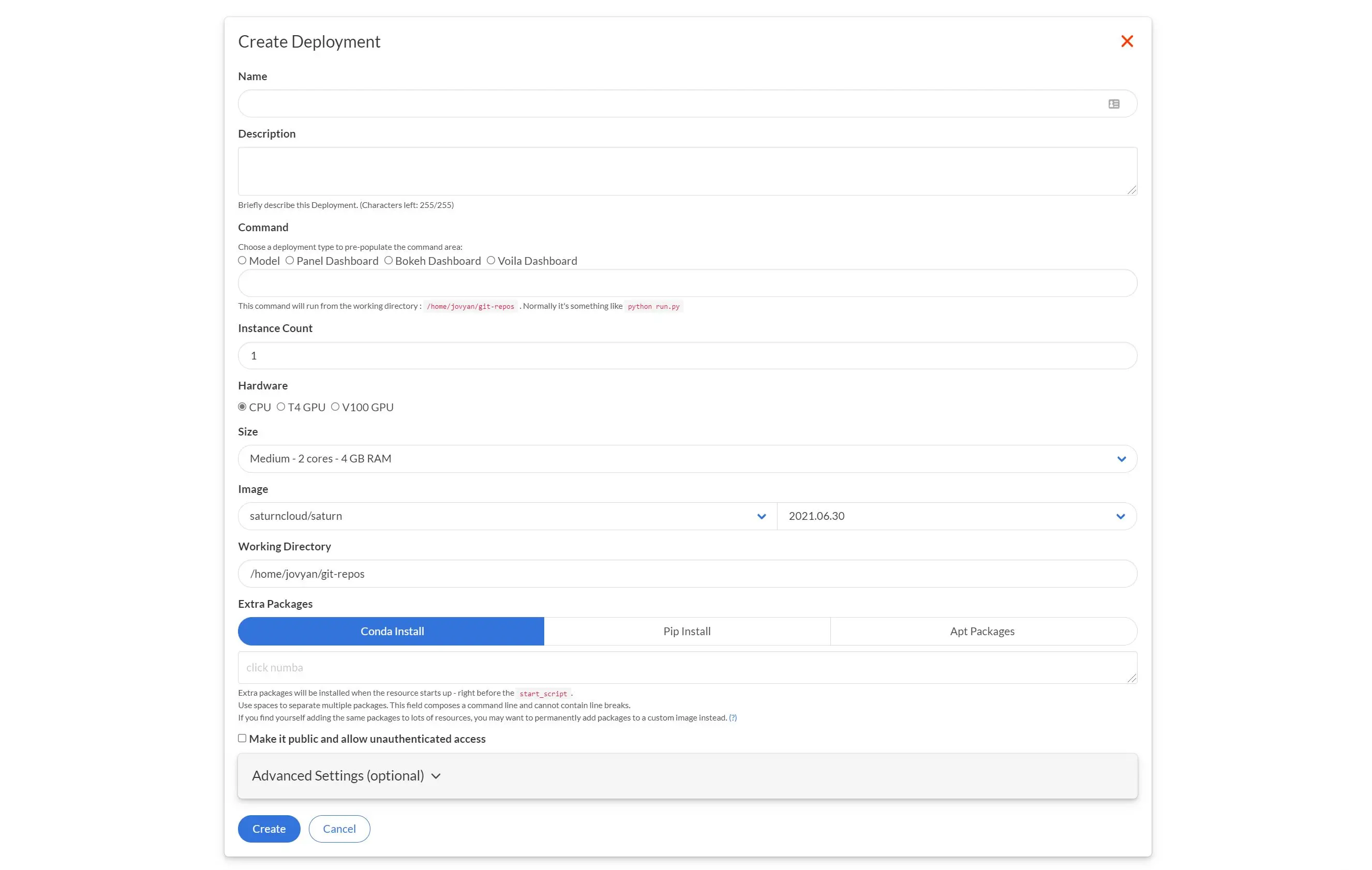
Task: Choose V100 GPU hardware
Action: (x=336, y=406)
